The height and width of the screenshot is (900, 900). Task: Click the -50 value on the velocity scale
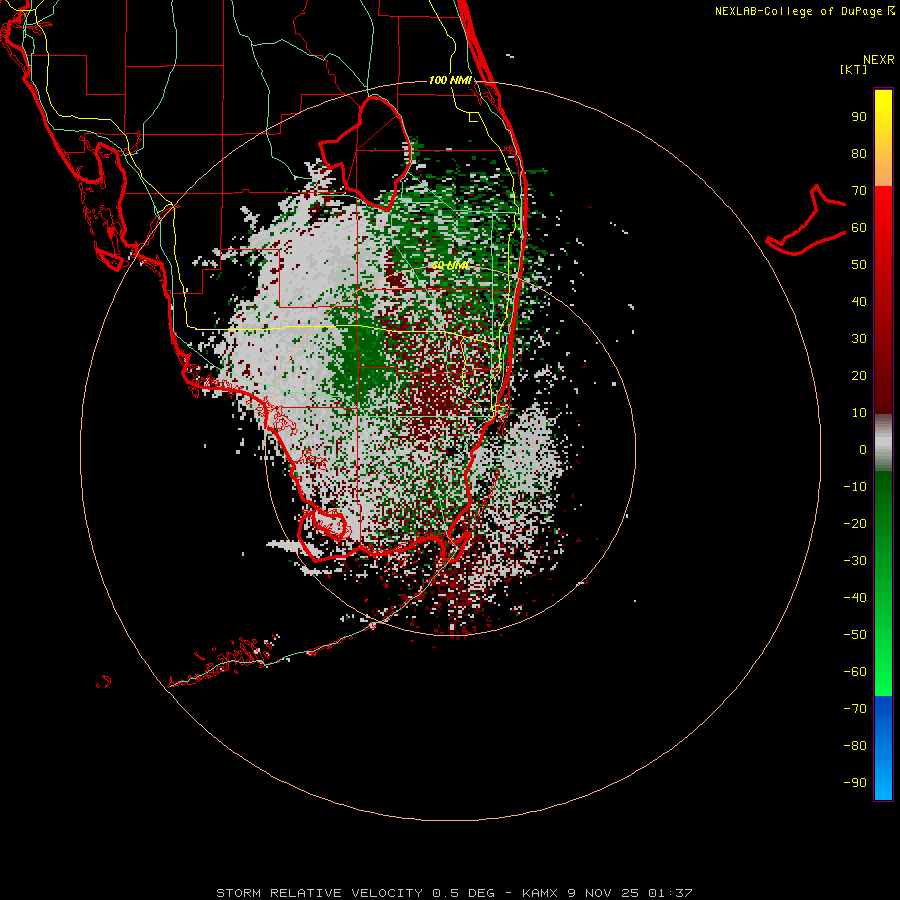coord(855,635)
